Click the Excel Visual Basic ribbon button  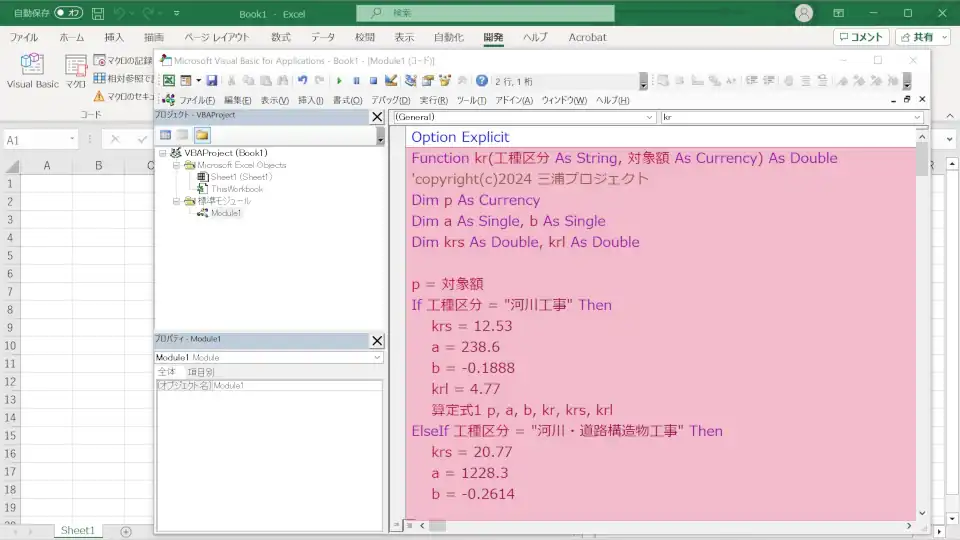tap(32, 72)
